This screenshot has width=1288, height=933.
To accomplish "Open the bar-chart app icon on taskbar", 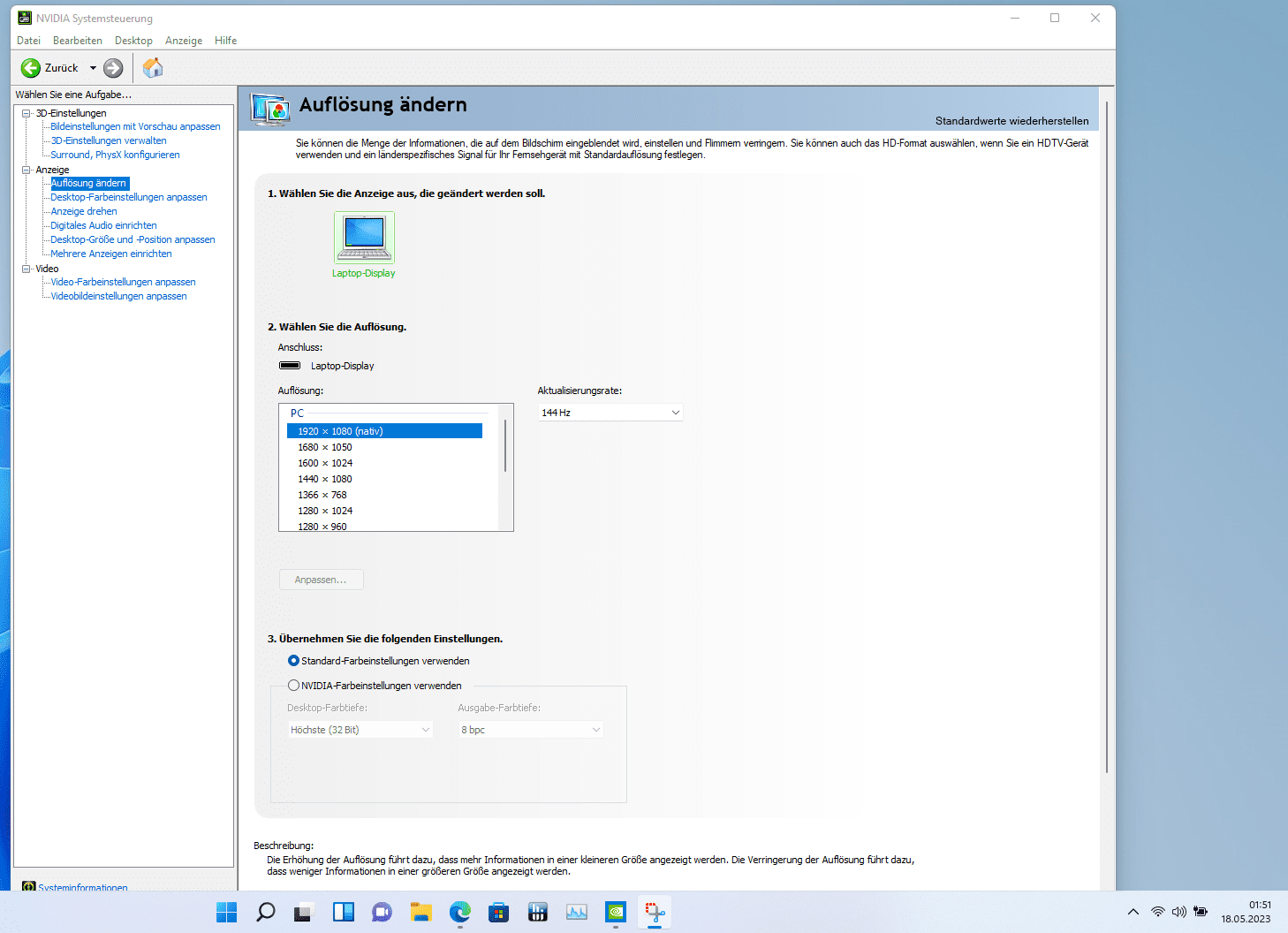I will [537, 912].
